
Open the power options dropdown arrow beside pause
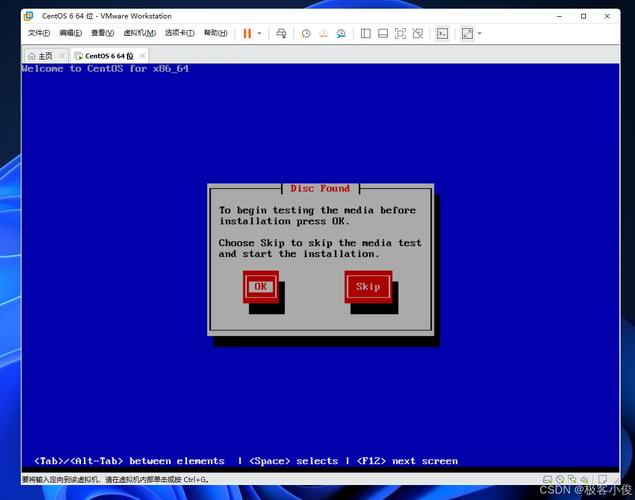click(260, 34)
